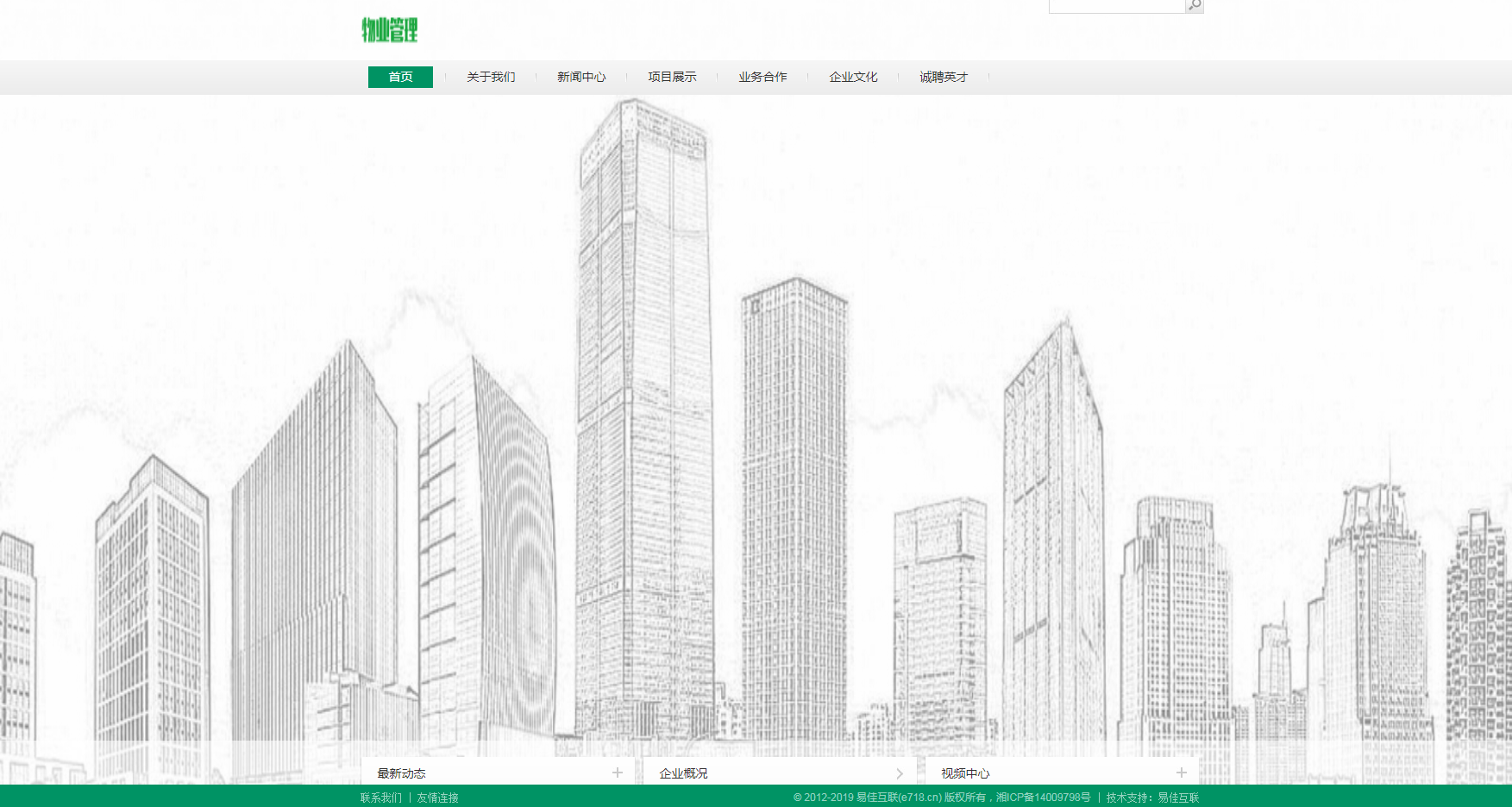Image resolution: width=1512 pixels, height=807 pixels.
Task: Click the 联系我们 footer link
Action: click(x=380, y=798)
